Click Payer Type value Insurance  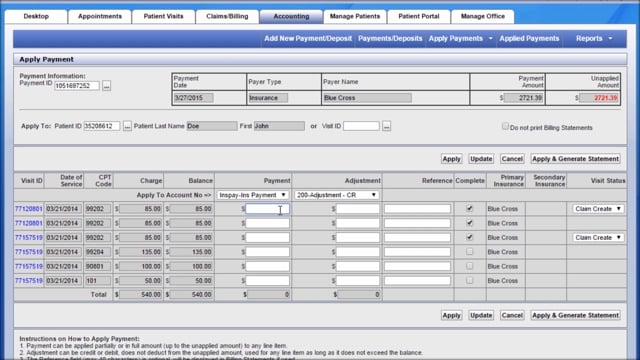click(268, 98)
